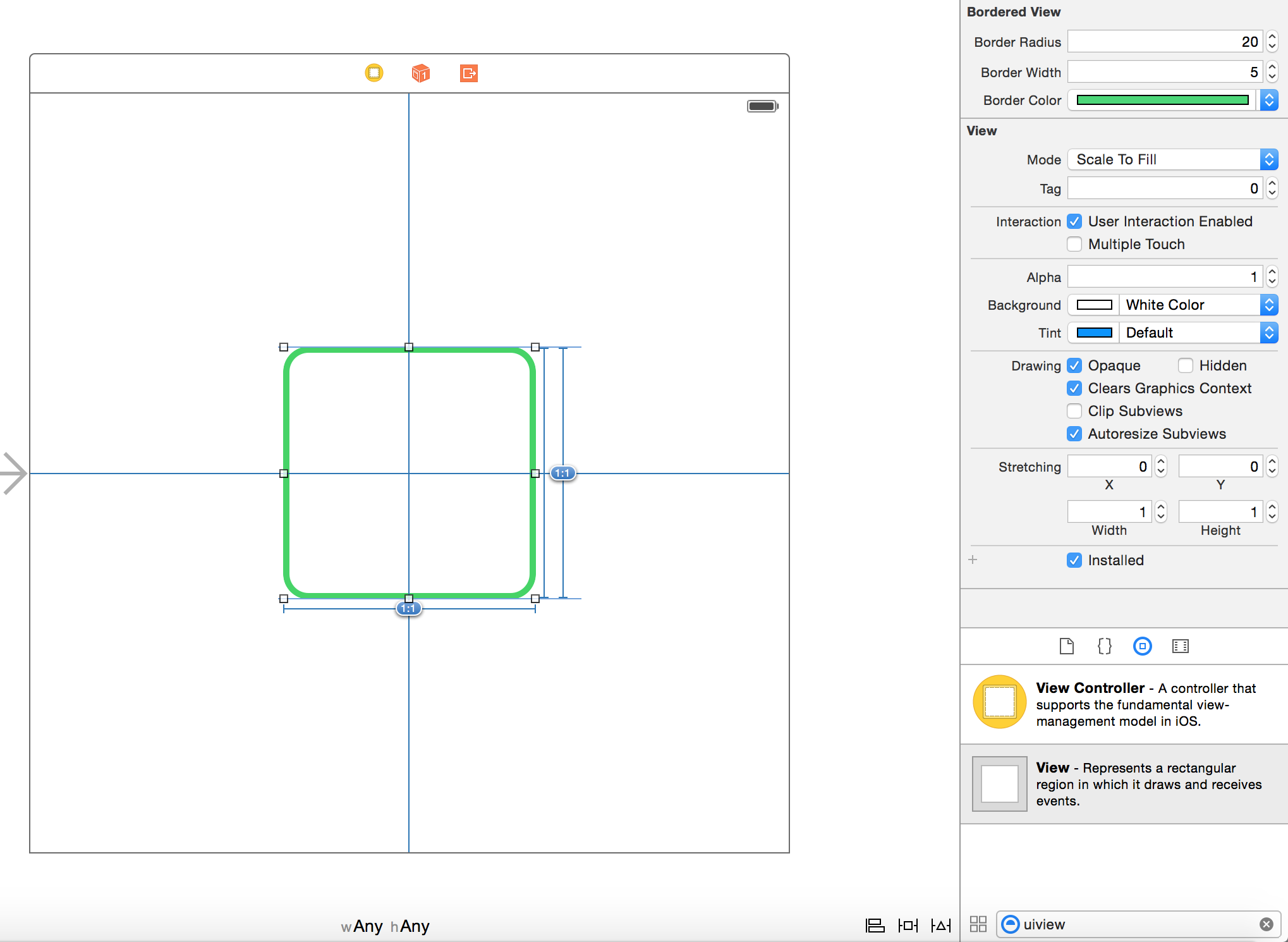1288x942 pixels.
Task: Click the yellow View Controller dock icon
Action: (374, 73)
